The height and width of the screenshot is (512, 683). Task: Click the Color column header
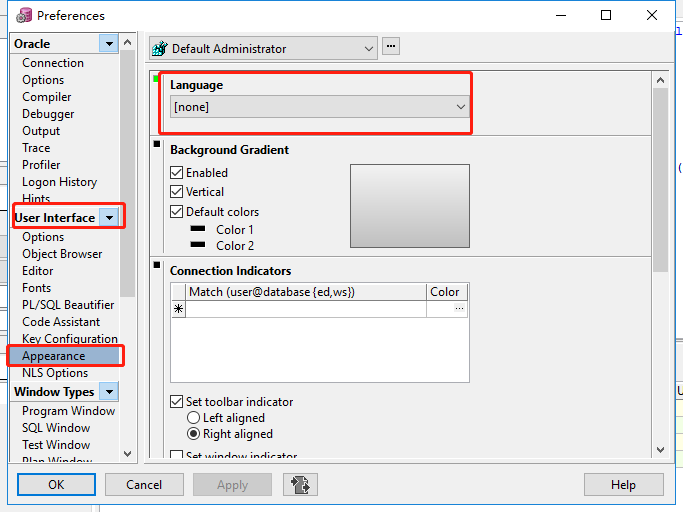pos(447,292)
